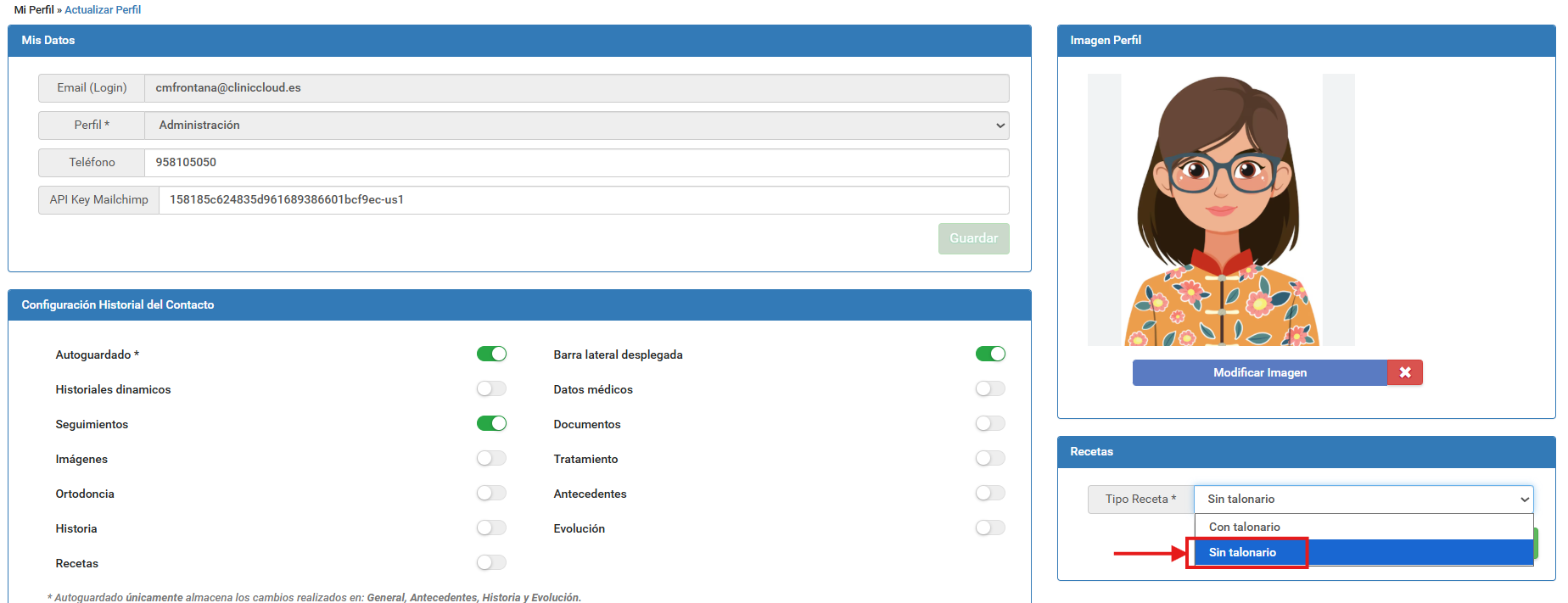Turn off the Seguimientos toggle
1568x603 pixels.
(491, 423)
